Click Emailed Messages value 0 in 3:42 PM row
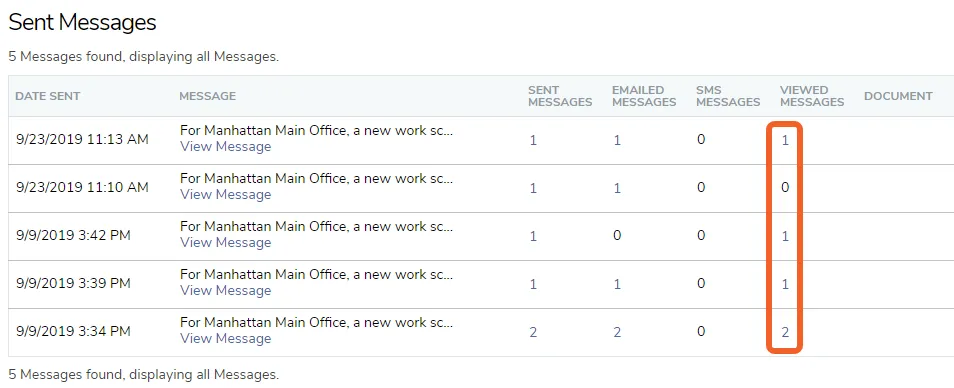The height and width of the screenshot is (388, 954). tap(617, 236)
